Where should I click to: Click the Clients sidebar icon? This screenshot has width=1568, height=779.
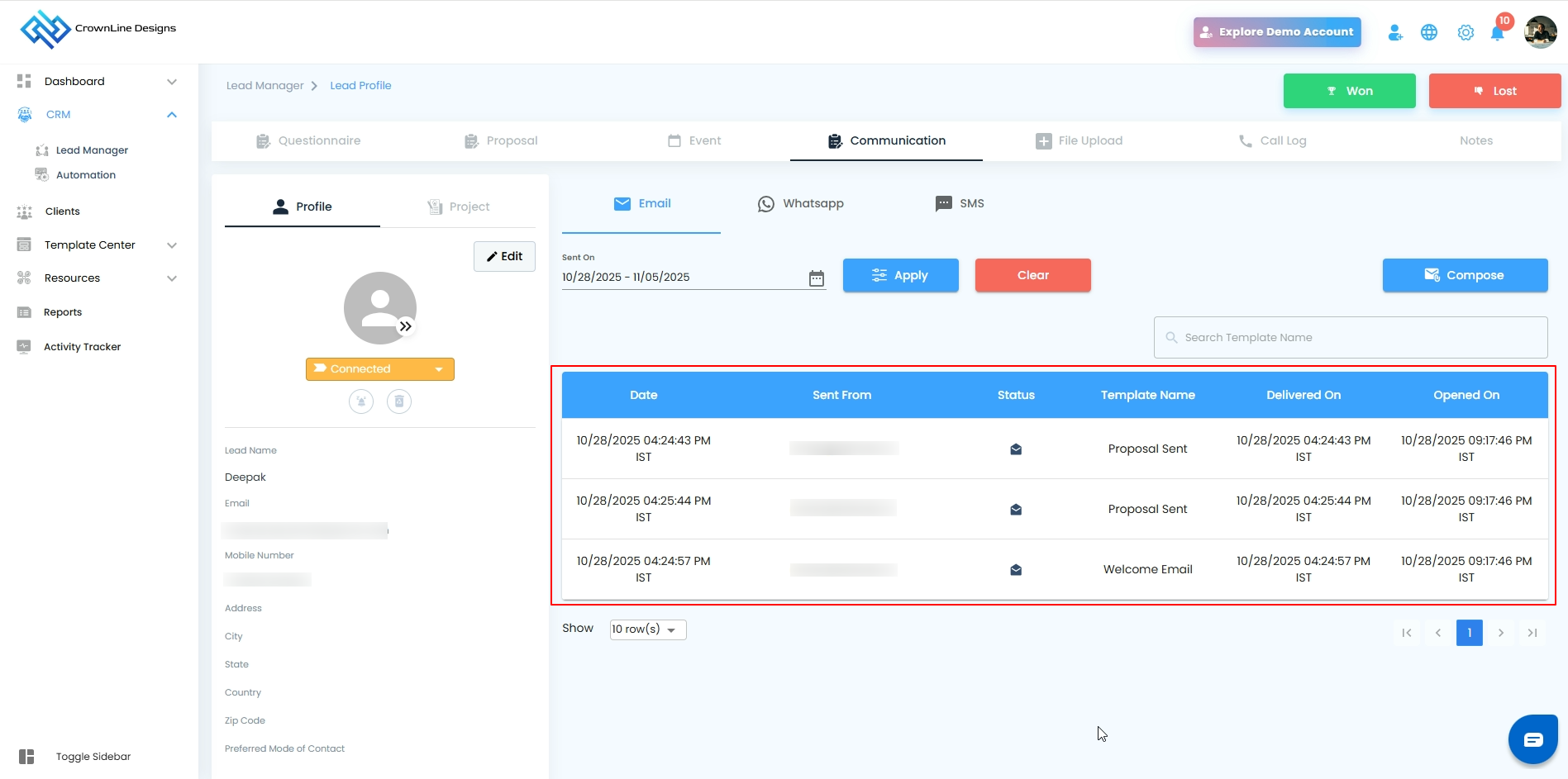click(25, 211)
